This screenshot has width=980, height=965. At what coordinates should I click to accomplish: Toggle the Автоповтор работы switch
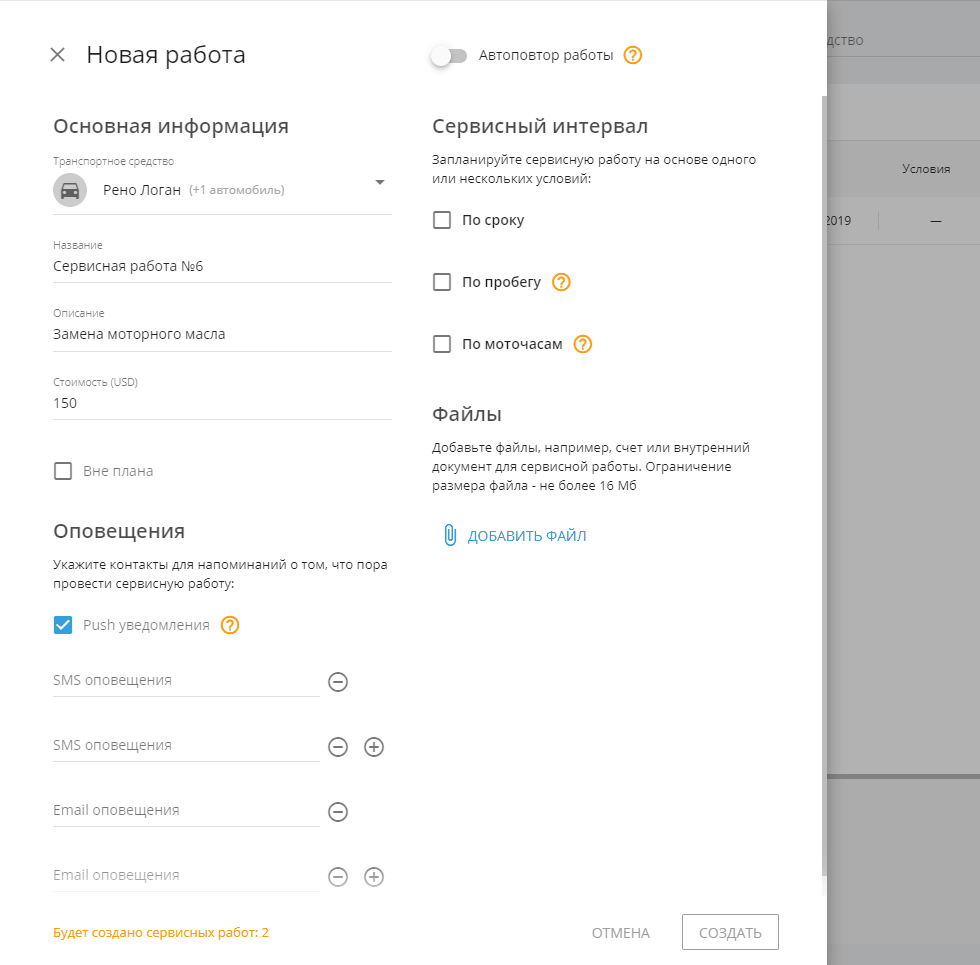point(448,56)
